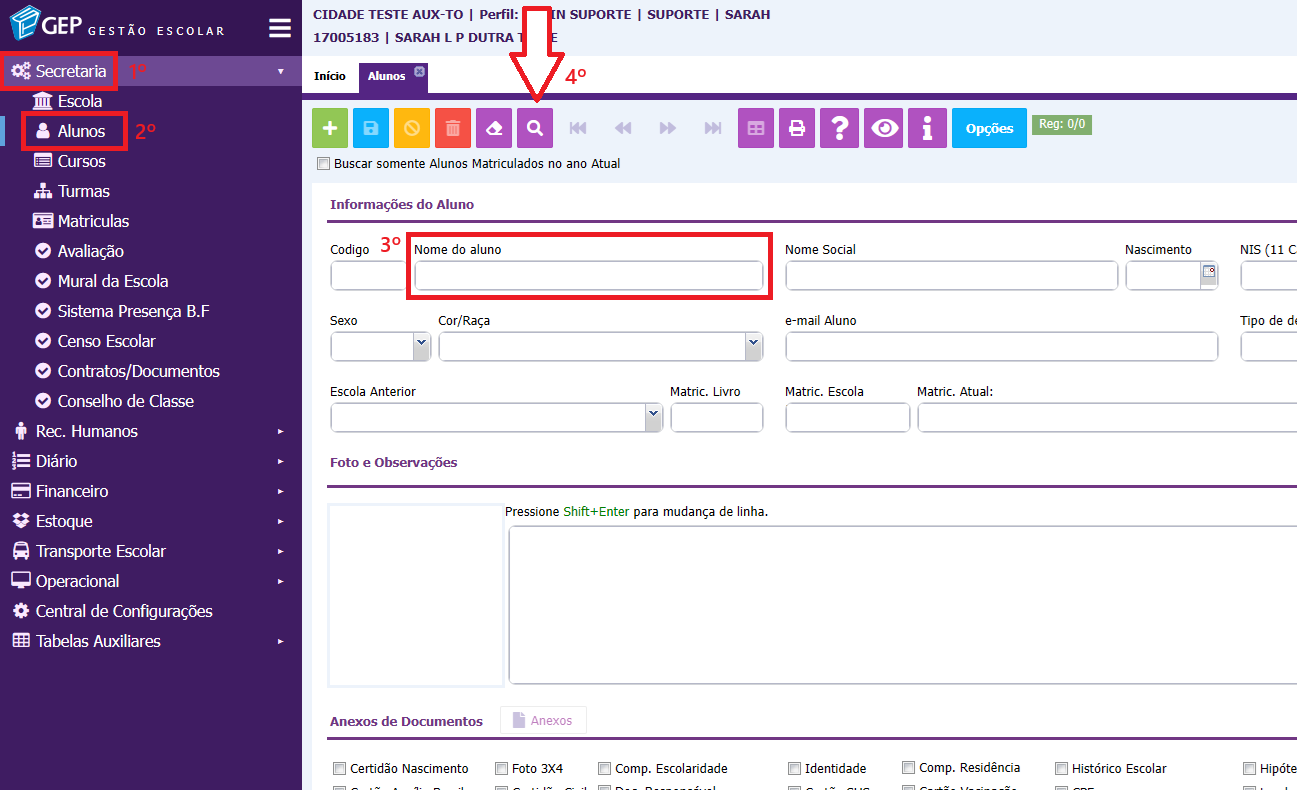Click the blue Opções button
This screenshot has width=1297, height=790.
tap(989, 128)
